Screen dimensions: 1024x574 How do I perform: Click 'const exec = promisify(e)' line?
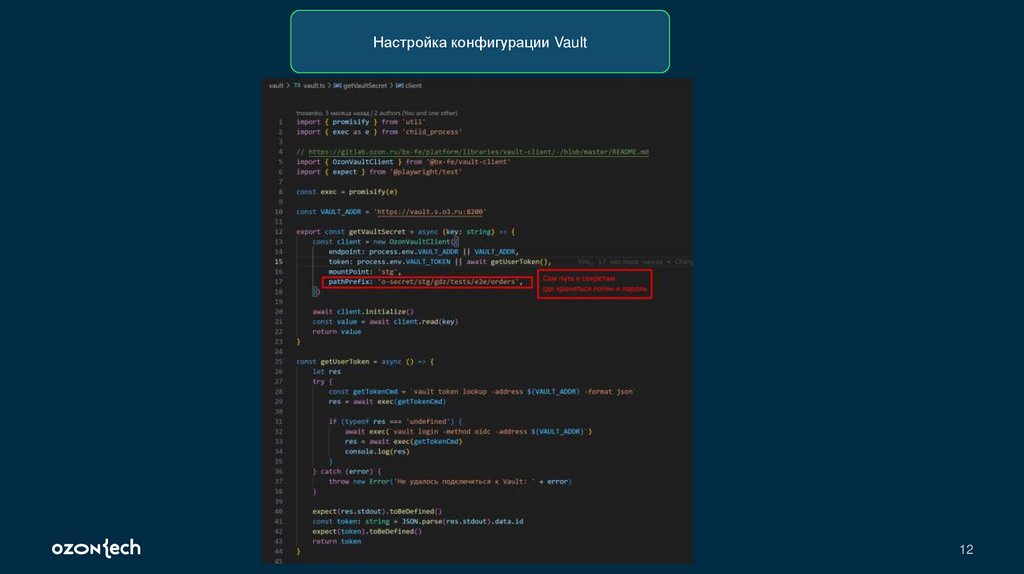pos(347,192)
